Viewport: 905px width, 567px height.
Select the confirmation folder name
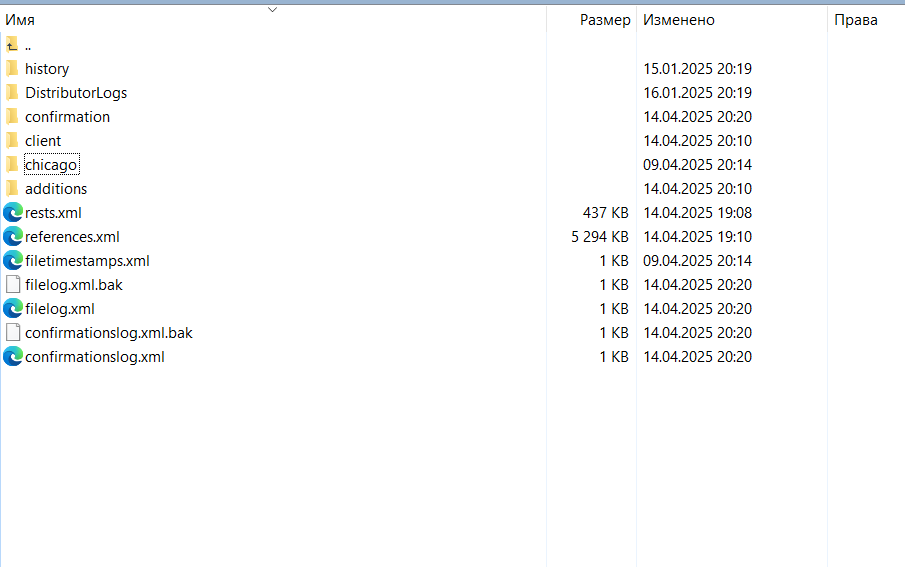click(x=67, y=117)
